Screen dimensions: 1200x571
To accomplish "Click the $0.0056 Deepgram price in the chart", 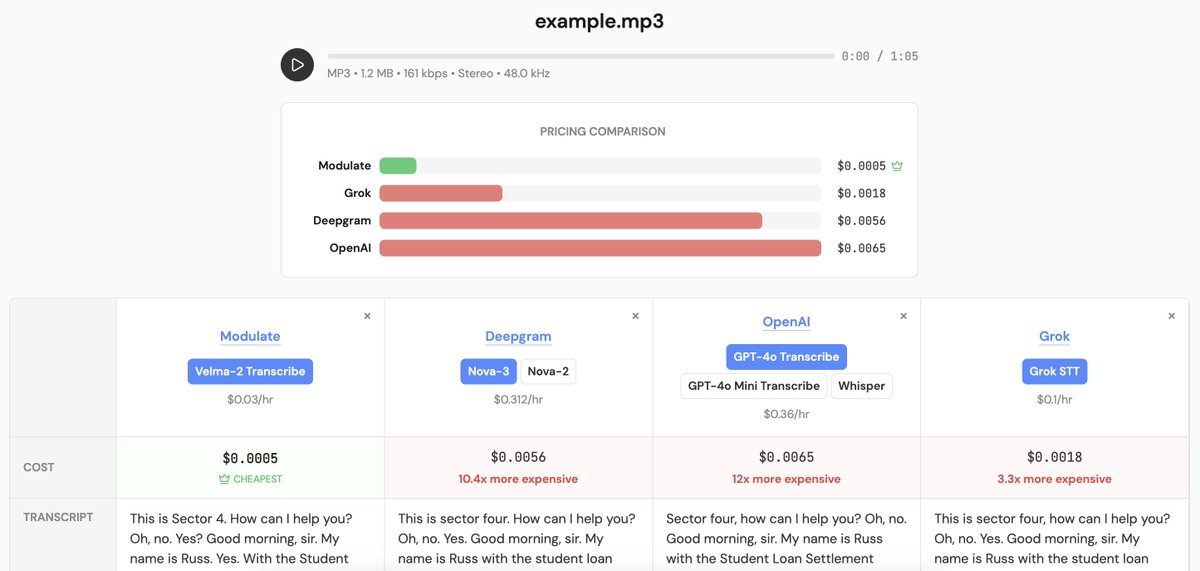I will pyautogui.click(x=861, y=221).
